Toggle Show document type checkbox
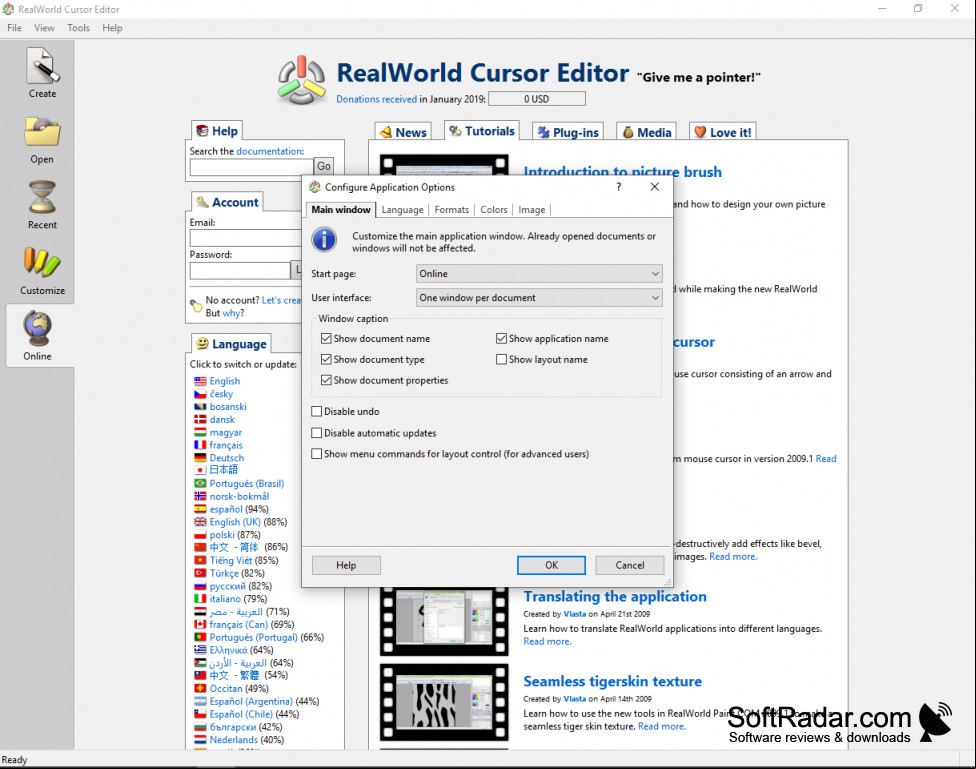976x769 pixels. point(326,359)
